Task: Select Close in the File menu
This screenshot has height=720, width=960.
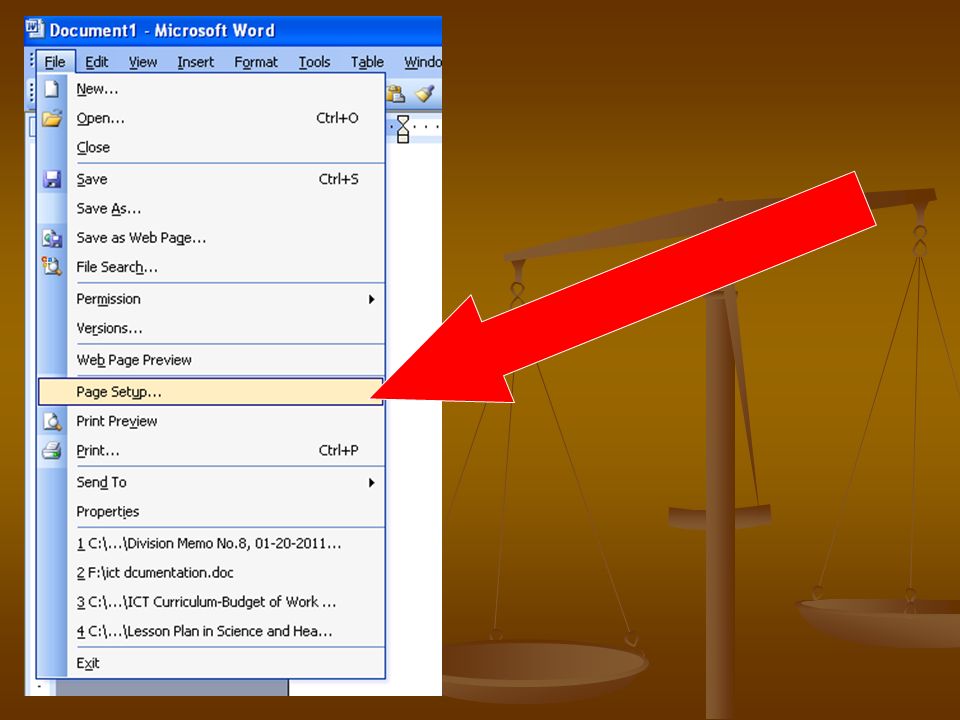Action: [211, 148]
